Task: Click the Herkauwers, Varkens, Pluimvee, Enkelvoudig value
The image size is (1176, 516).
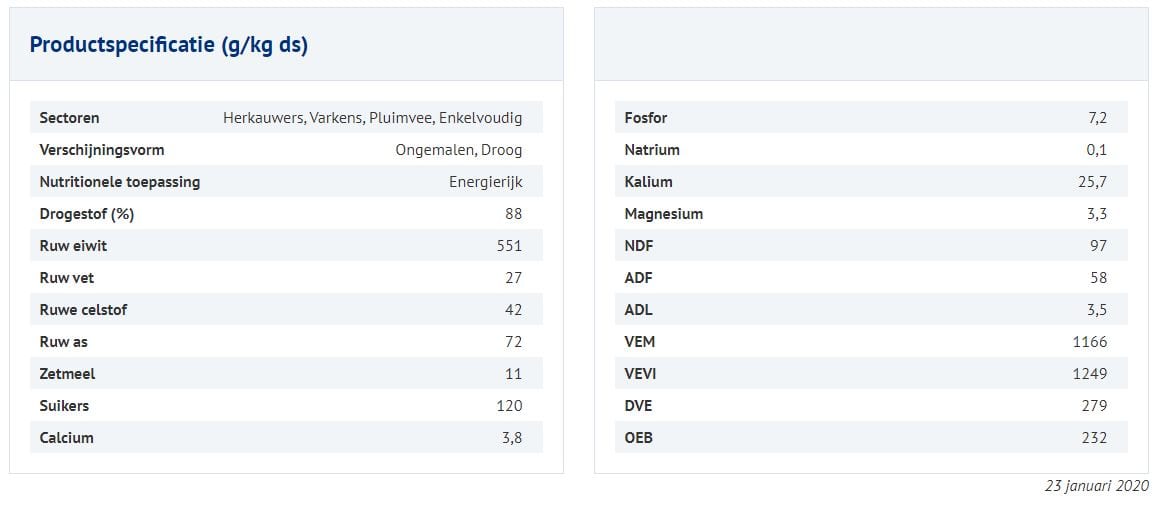Action: (x=372, y=118)
